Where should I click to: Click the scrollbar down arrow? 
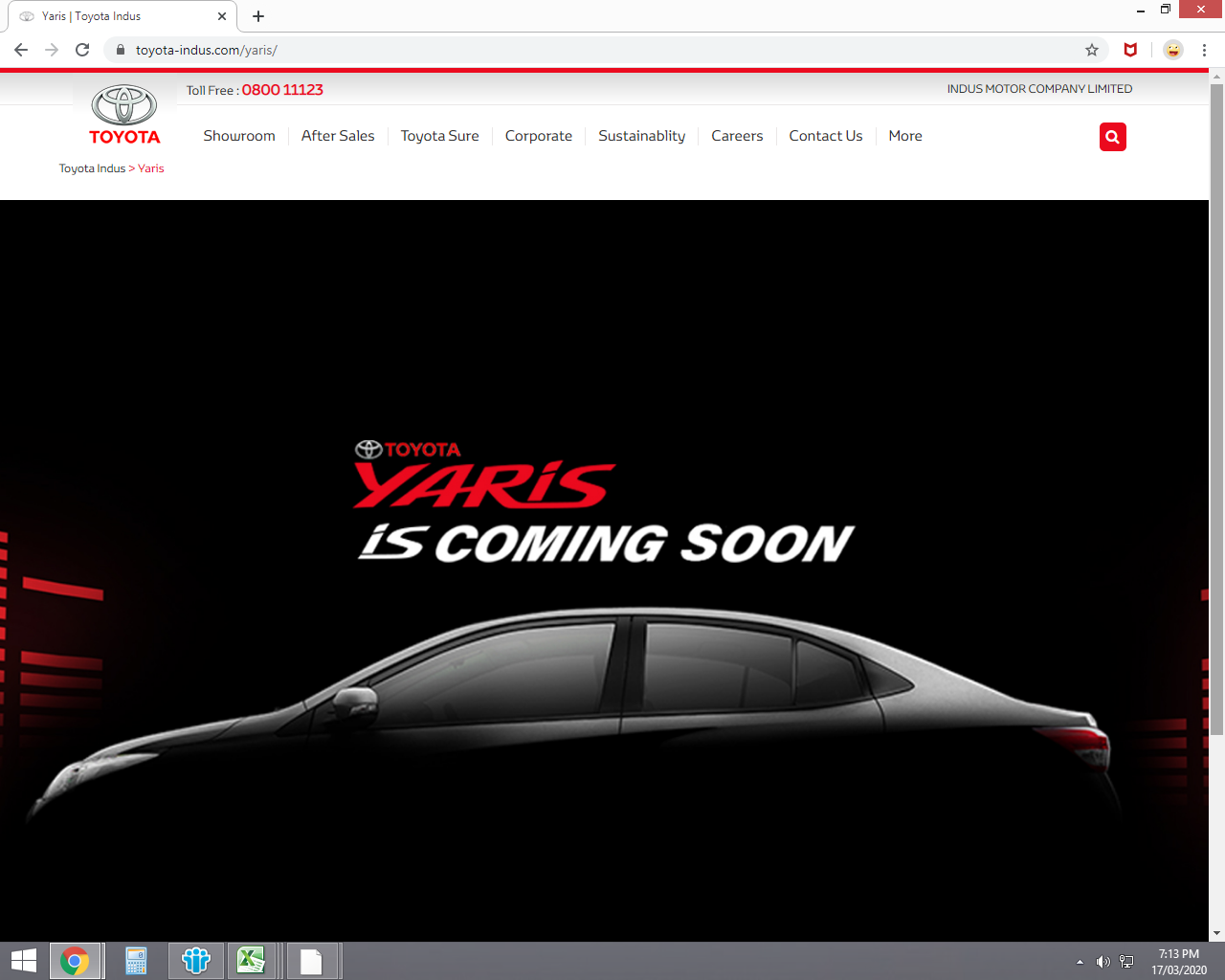coord(1216,934)
